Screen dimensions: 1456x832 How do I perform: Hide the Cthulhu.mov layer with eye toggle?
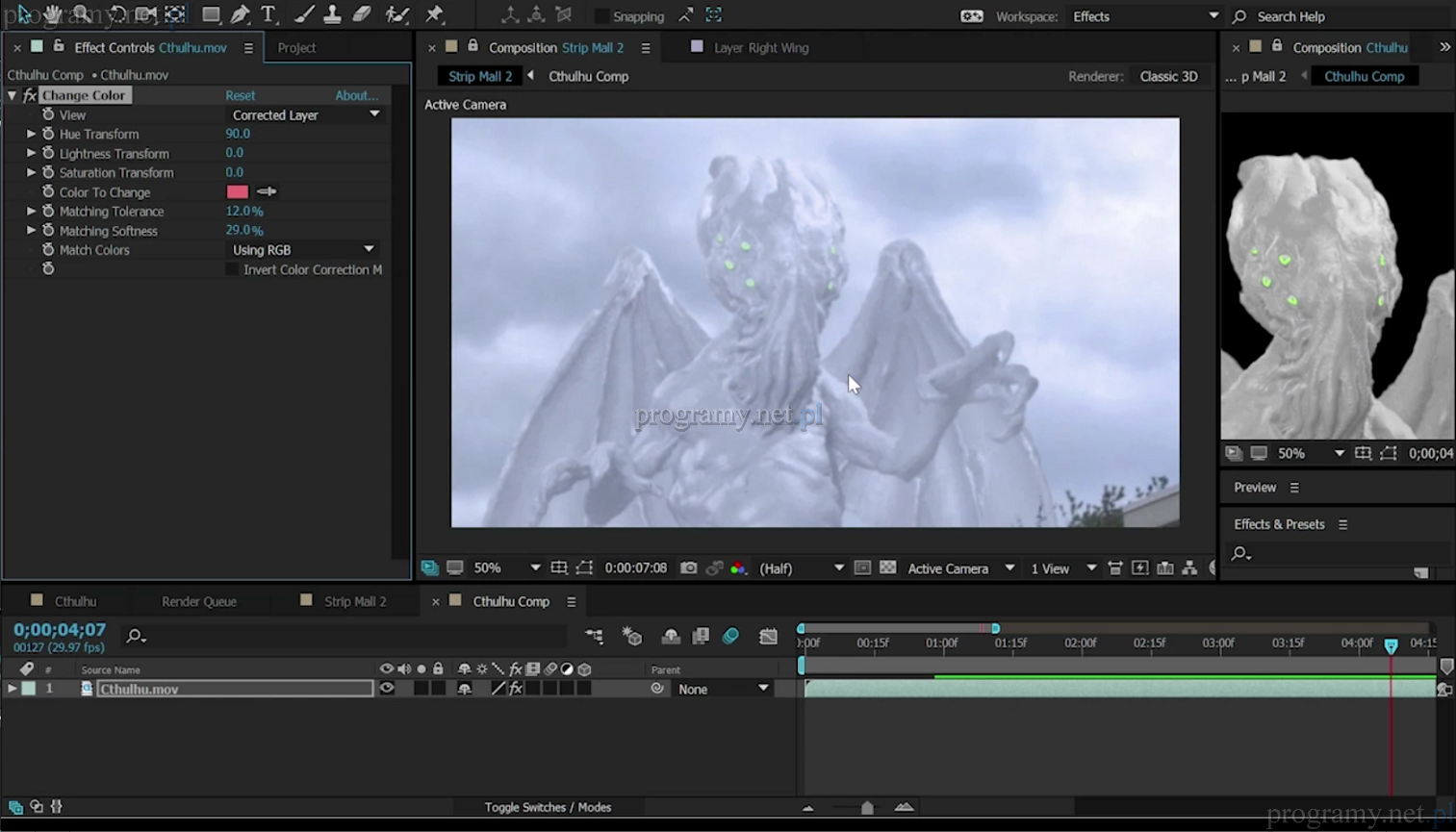click(x=387, y=689)
